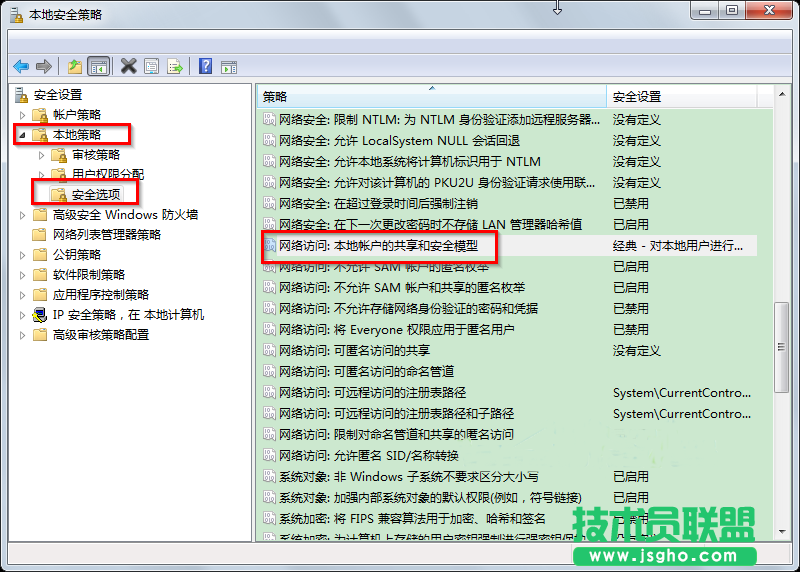Expand the 帐户策略 tree node arrow
This screenshot has height=572, width=800.
point(22,115)
